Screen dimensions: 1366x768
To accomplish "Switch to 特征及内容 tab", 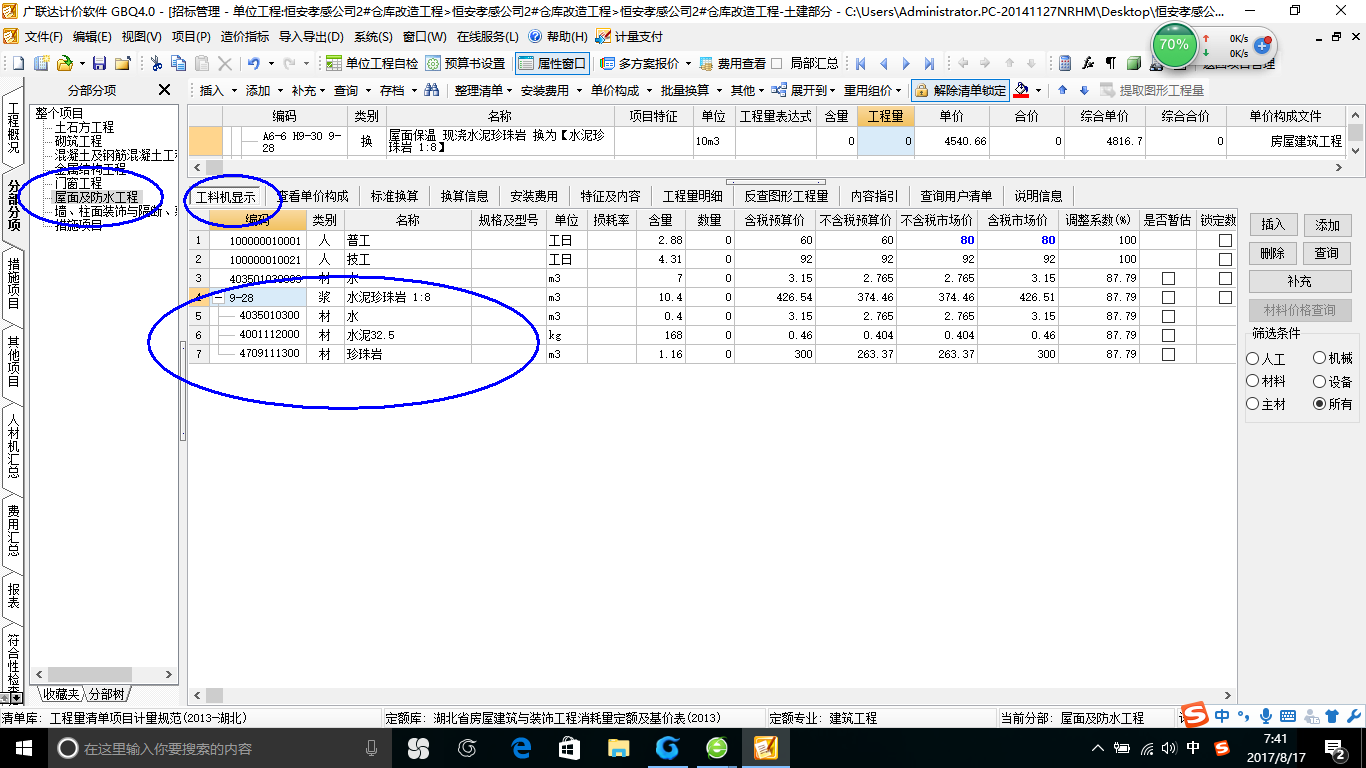I will tap(610, 196).
